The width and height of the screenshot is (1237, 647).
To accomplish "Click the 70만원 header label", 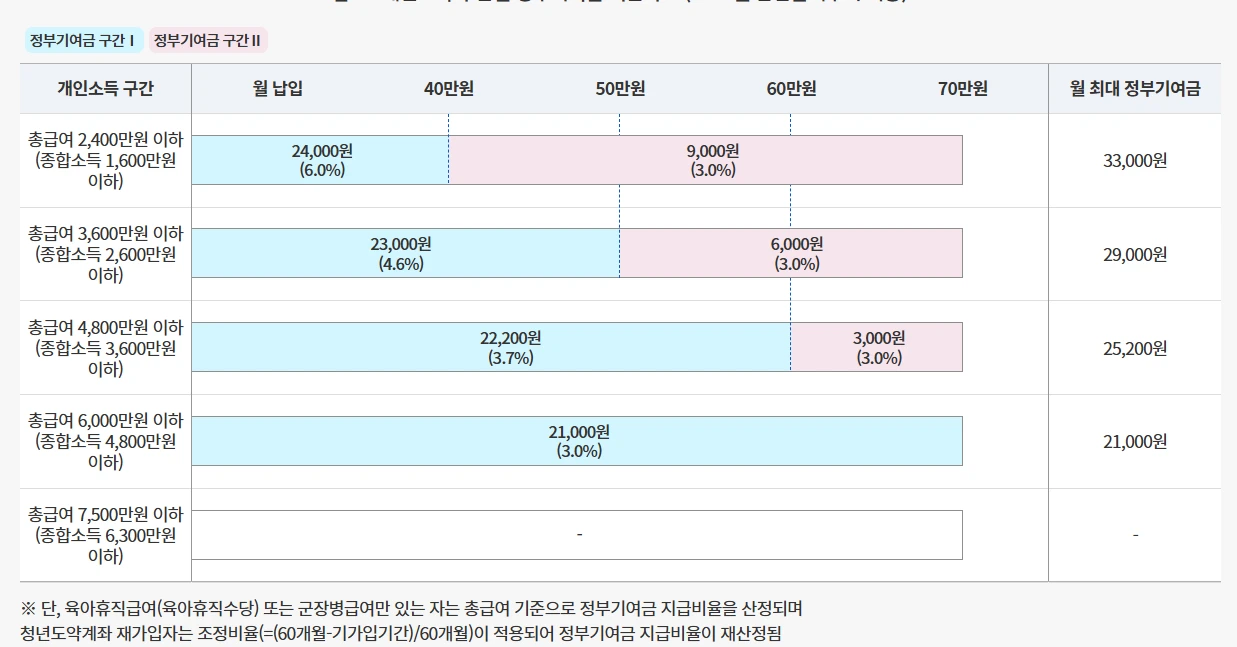I will (x=963, y=89).
